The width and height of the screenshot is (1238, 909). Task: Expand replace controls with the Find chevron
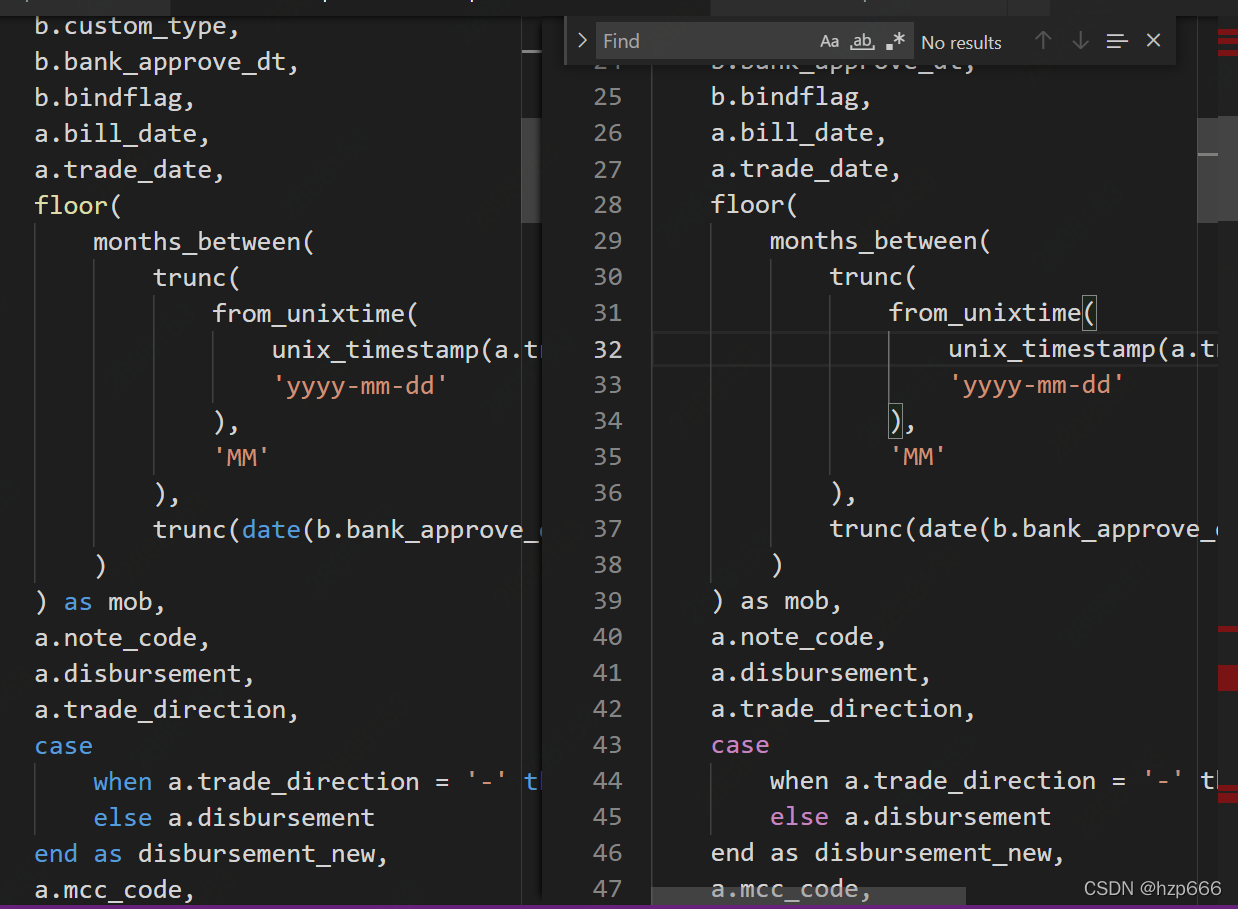pyautogui.click(x=581, y=41)
